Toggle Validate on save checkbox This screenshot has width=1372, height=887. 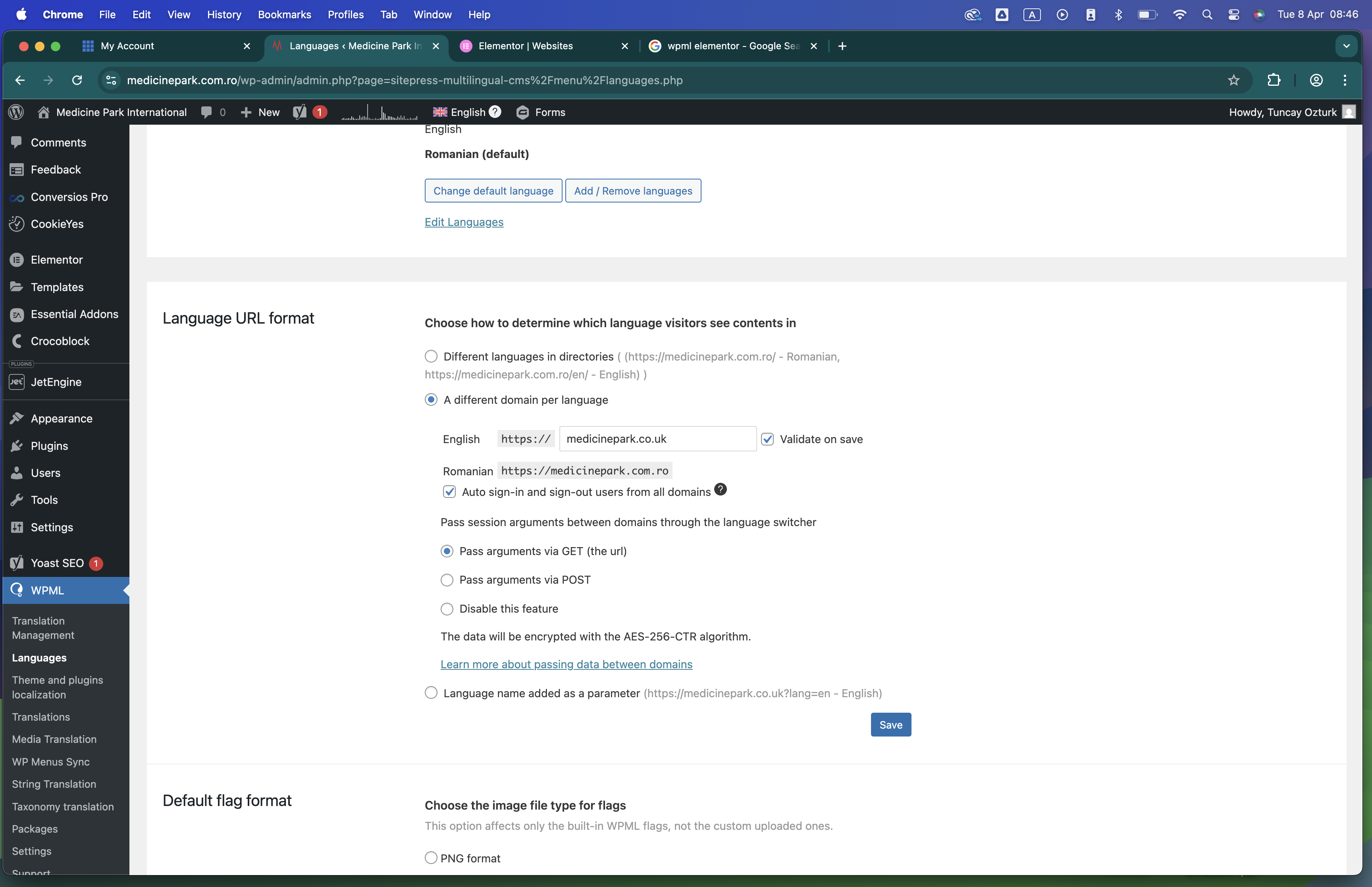(767, 440)
